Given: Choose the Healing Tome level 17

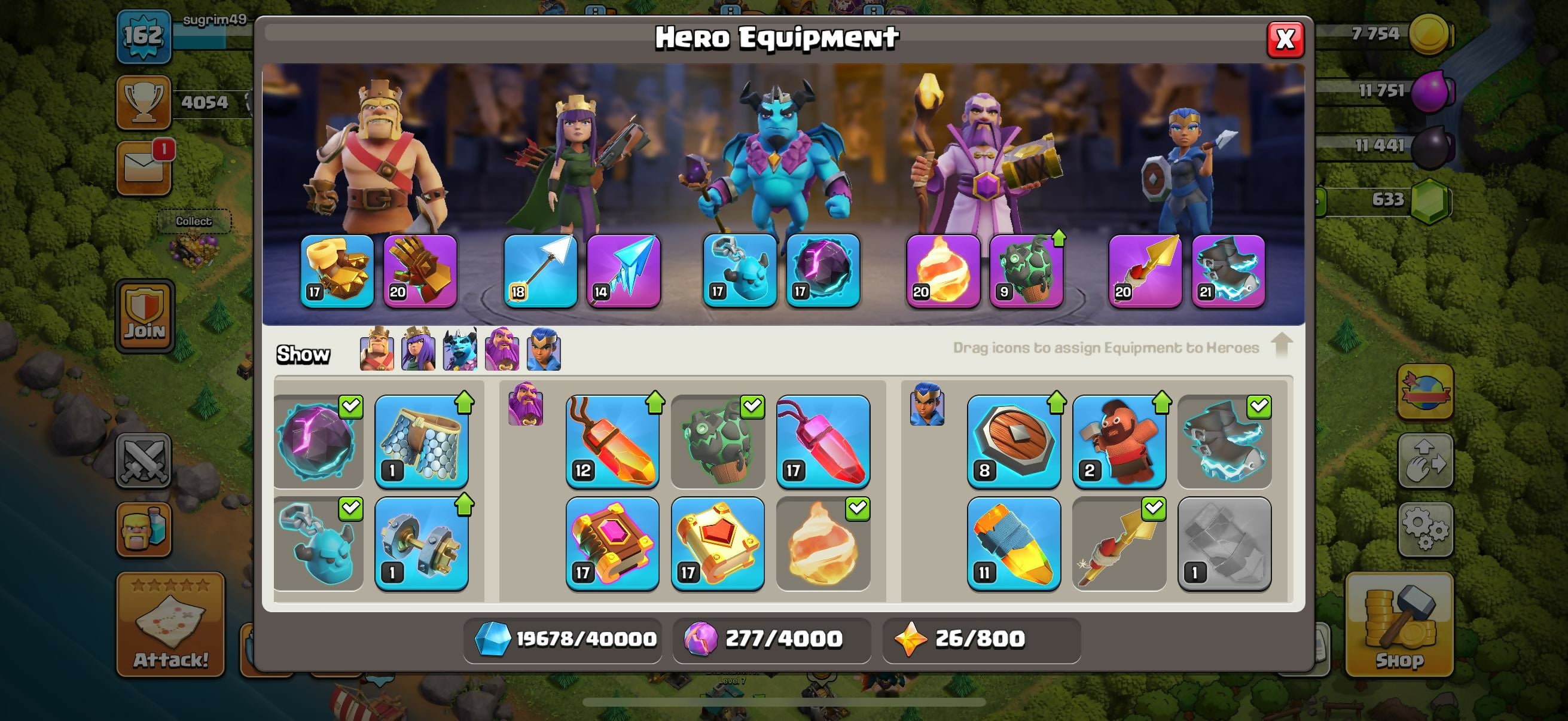Looking at the screenshot, I should (718, 543).
